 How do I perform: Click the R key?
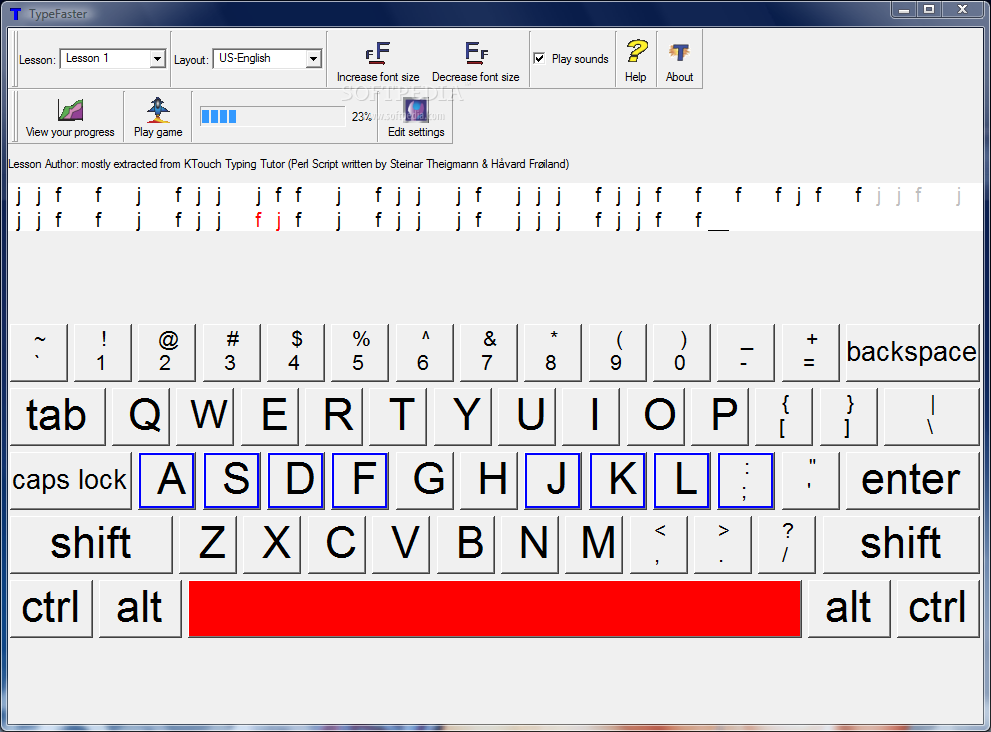pos(334,417)
